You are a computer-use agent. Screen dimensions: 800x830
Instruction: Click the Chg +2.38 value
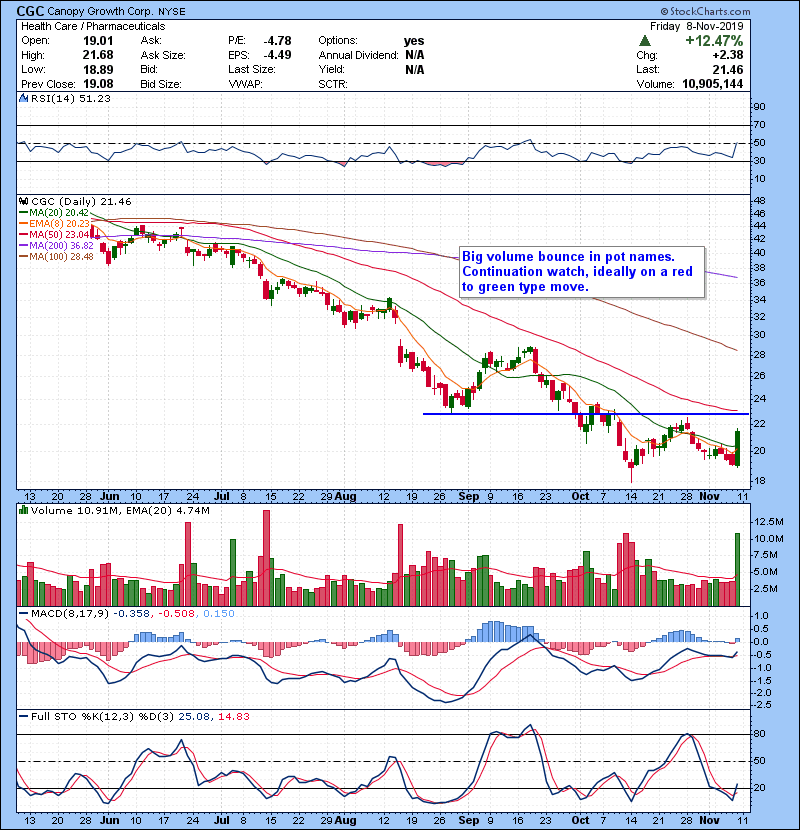728,55
